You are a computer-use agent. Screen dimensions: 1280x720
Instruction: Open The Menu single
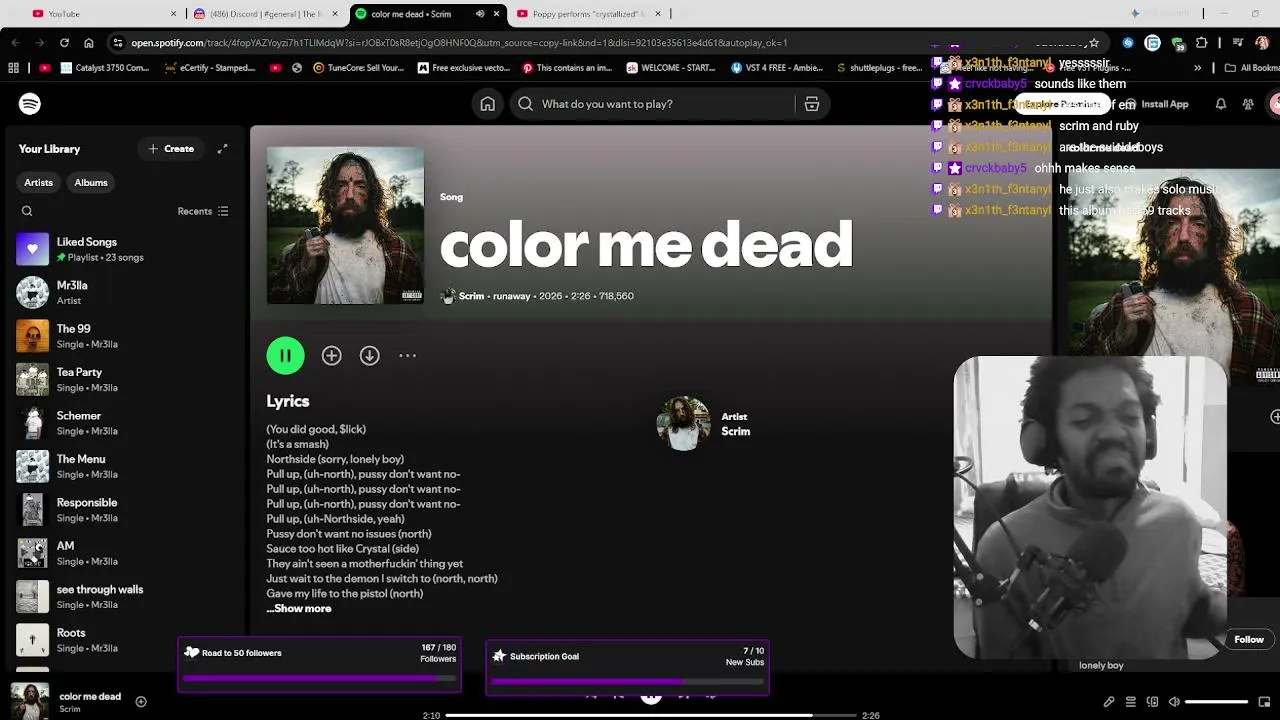(123, 466)
